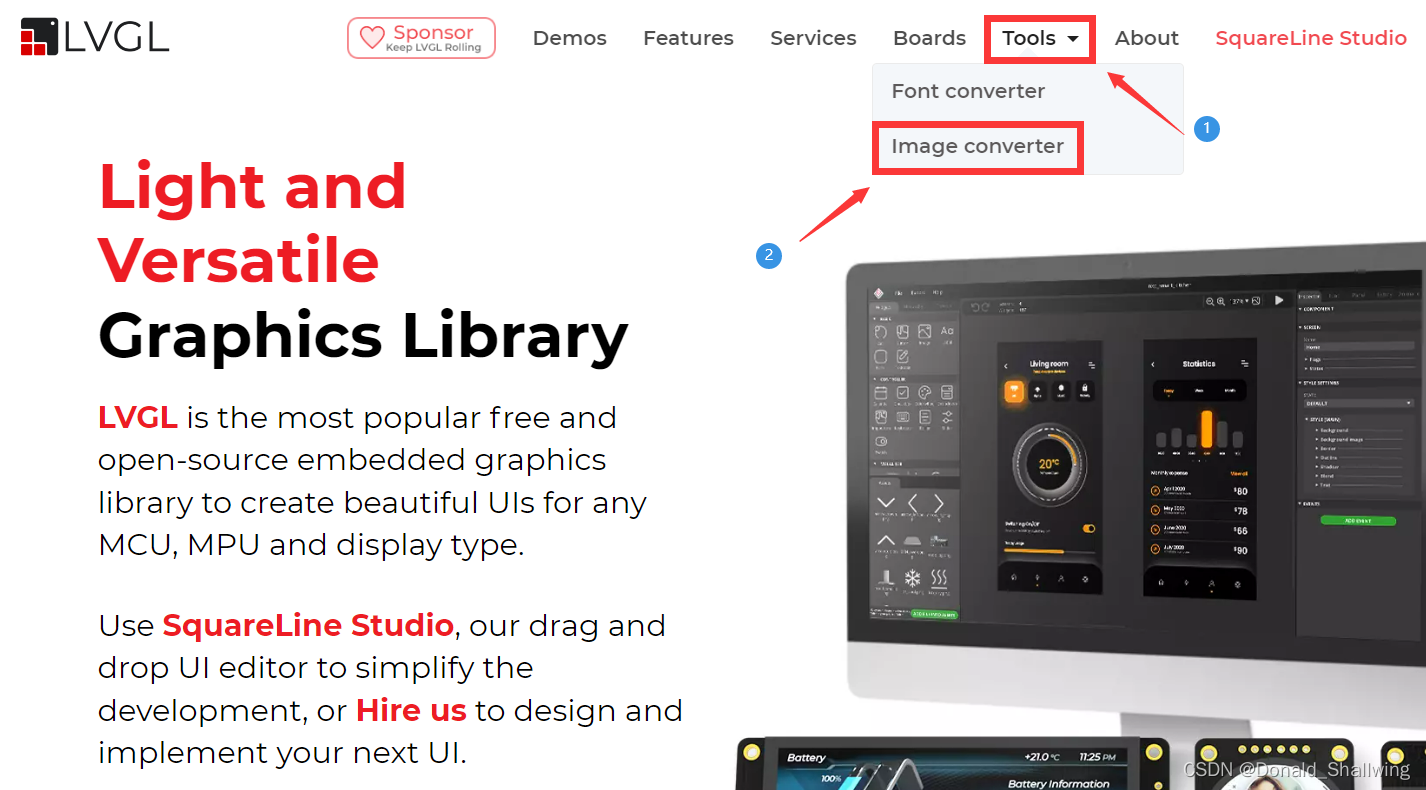Click the red LVGL link in the paragraph

click(x=138, y=417)
